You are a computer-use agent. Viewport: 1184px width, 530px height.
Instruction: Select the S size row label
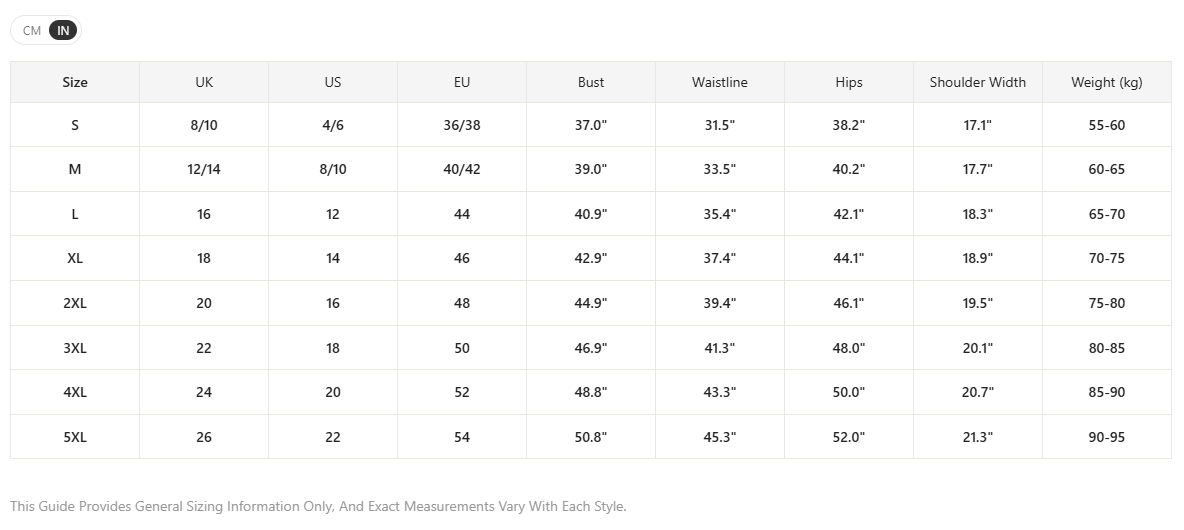75,125
